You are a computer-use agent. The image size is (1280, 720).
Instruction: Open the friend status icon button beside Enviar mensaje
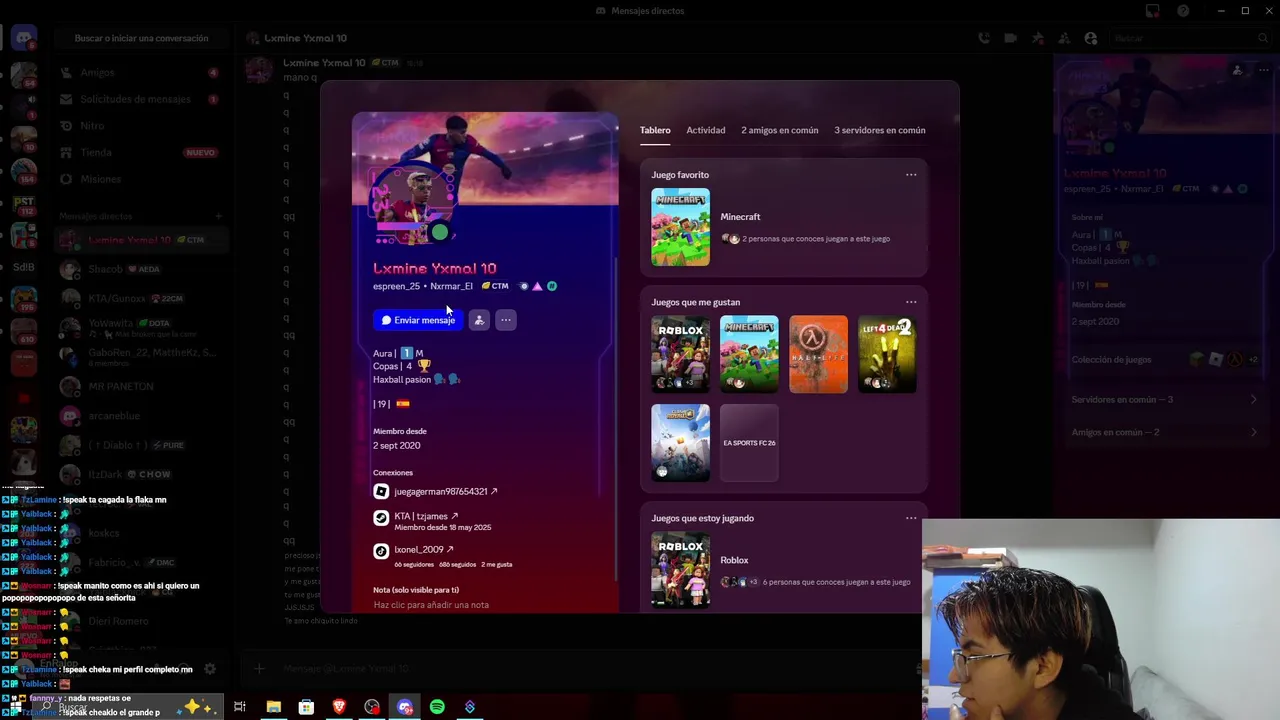(x=479, y=320)
